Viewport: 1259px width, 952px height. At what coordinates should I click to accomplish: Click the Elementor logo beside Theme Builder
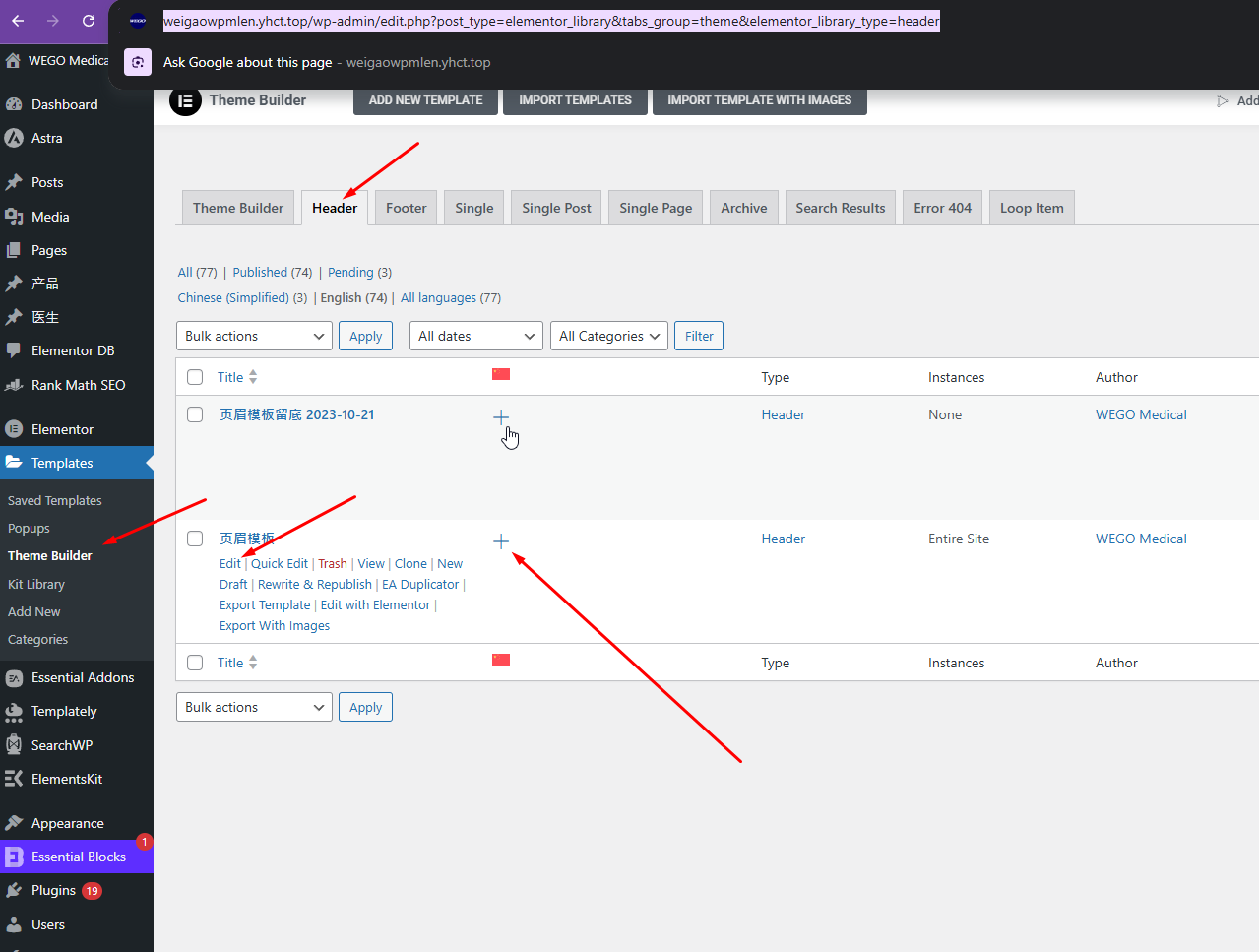click(x=185, y=100)
